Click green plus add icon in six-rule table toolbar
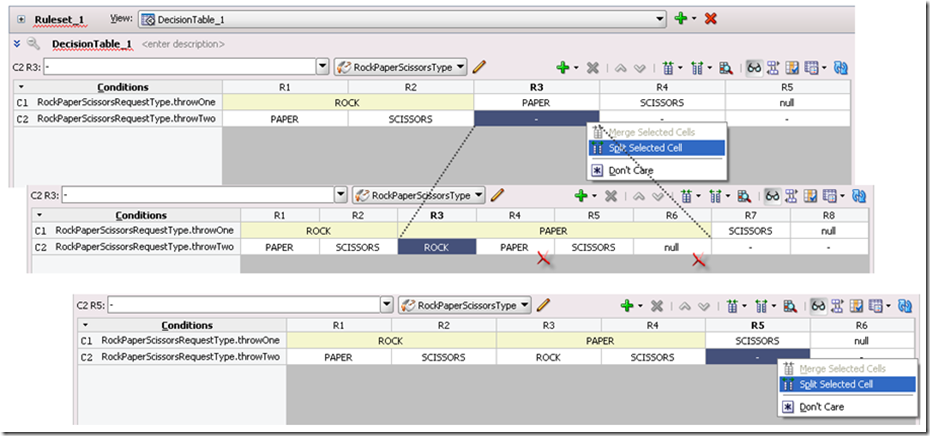This screenshot has width=930, height=436. (626, 305)
